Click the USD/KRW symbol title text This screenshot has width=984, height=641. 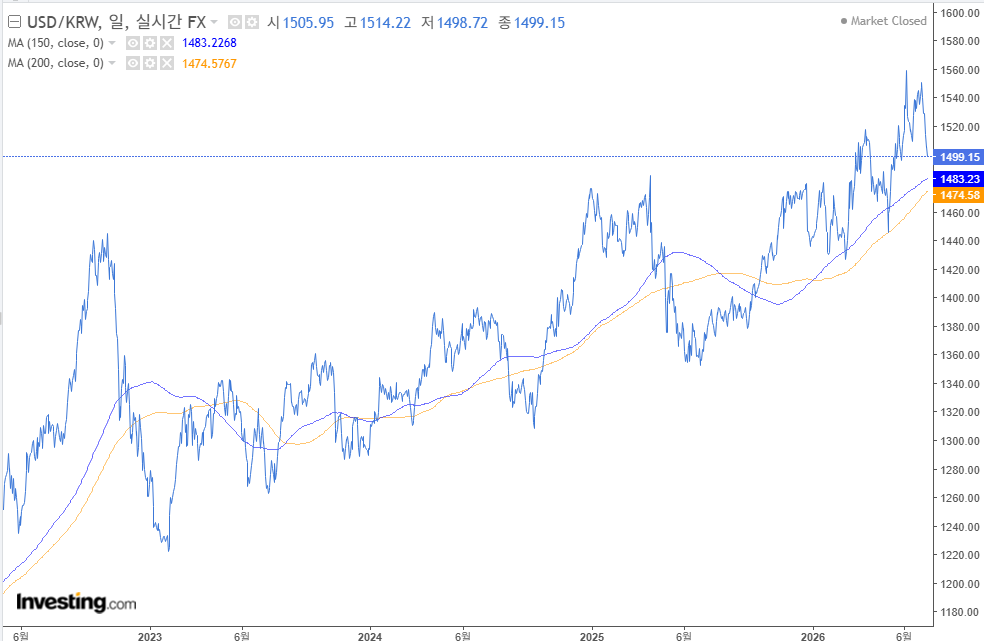pyautogui.click(x=116, y=23)
